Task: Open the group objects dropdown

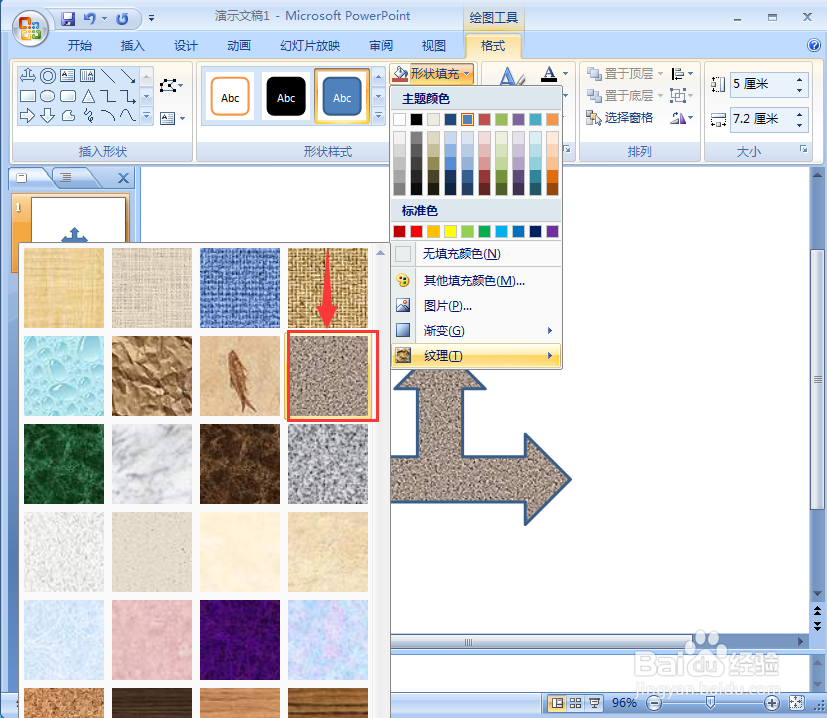Action: click(682, 95)
